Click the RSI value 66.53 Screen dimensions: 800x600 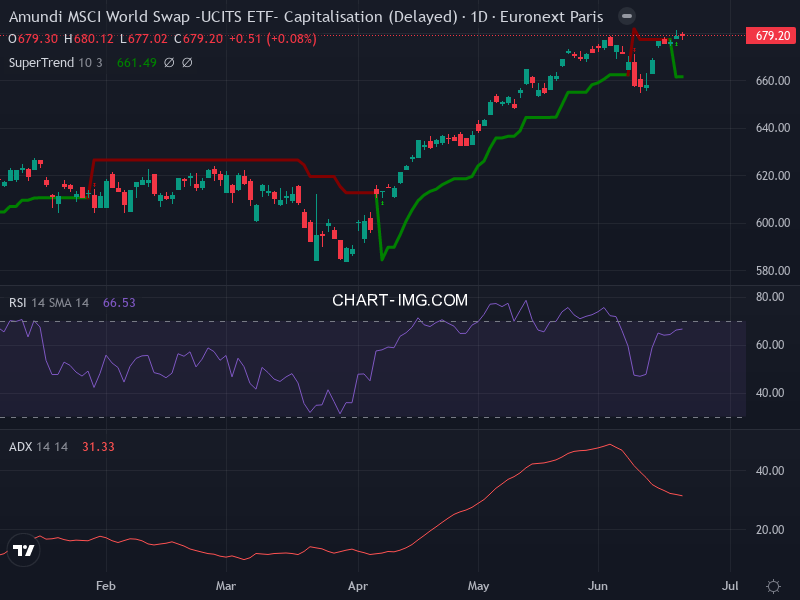[x=119, y=303]
